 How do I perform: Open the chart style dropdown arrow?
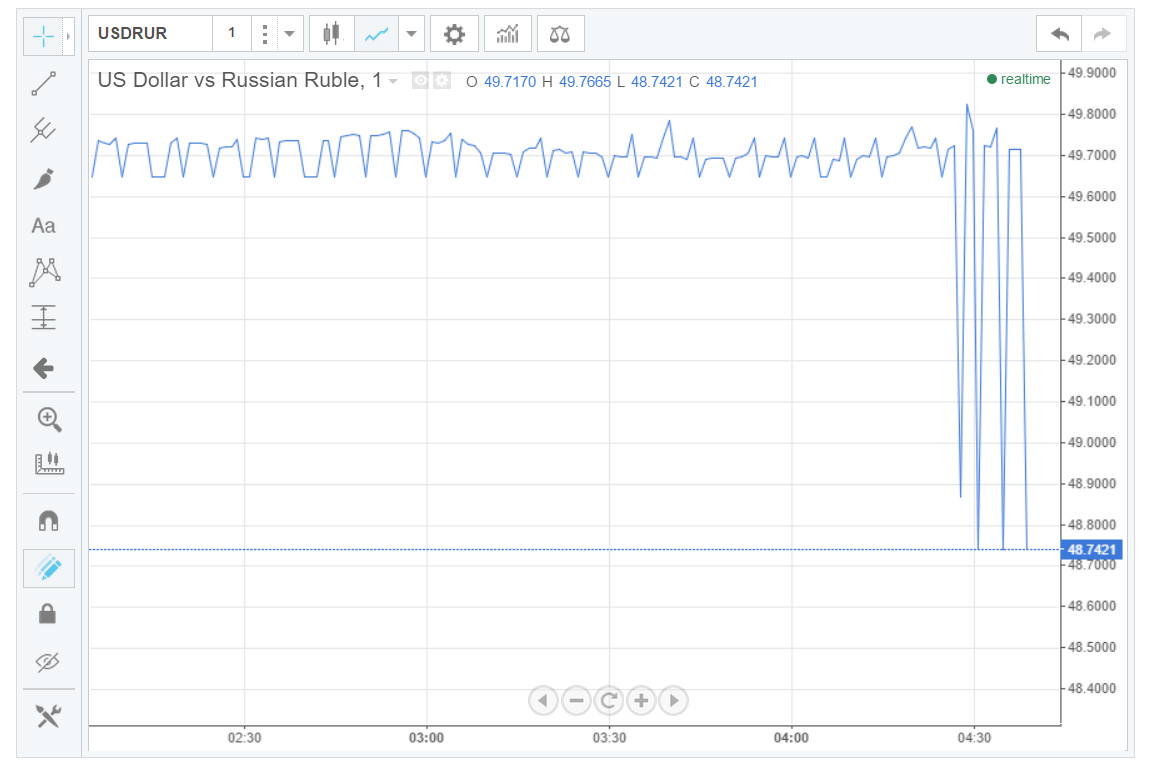(411, 34)
